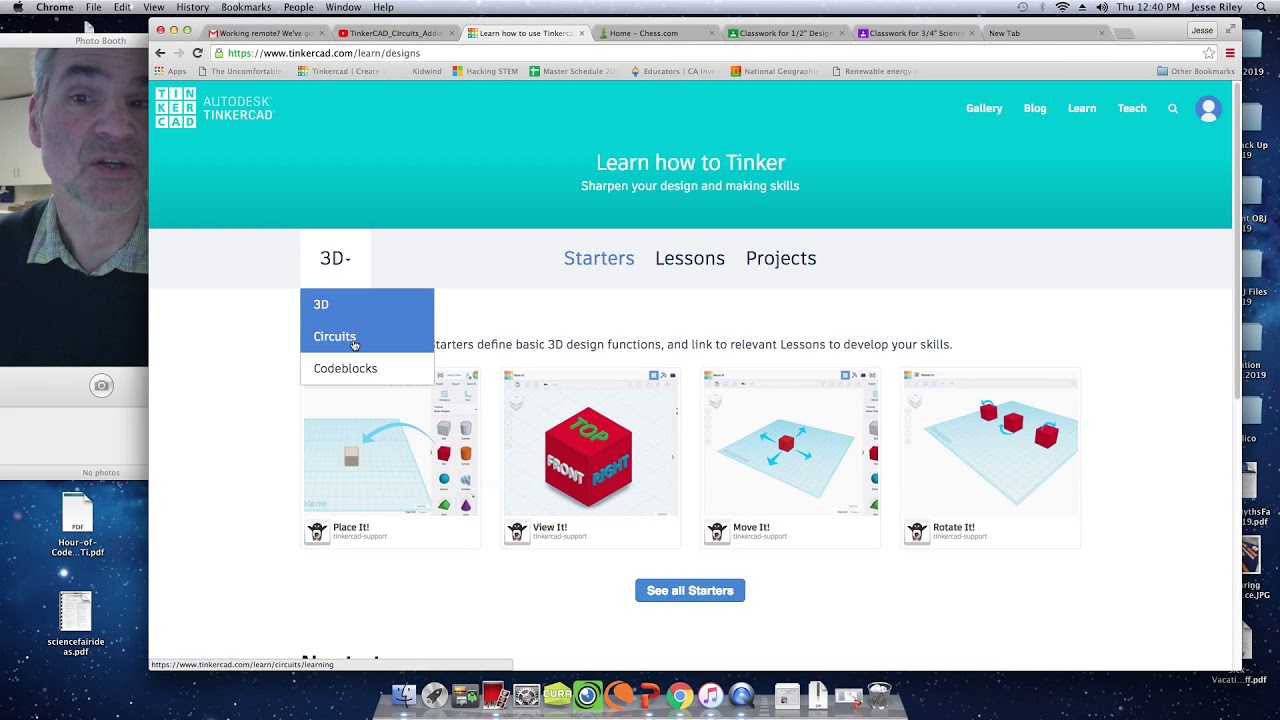Go back with the browser back arrow
The image size is (1280, 720).
coord(160,53)
